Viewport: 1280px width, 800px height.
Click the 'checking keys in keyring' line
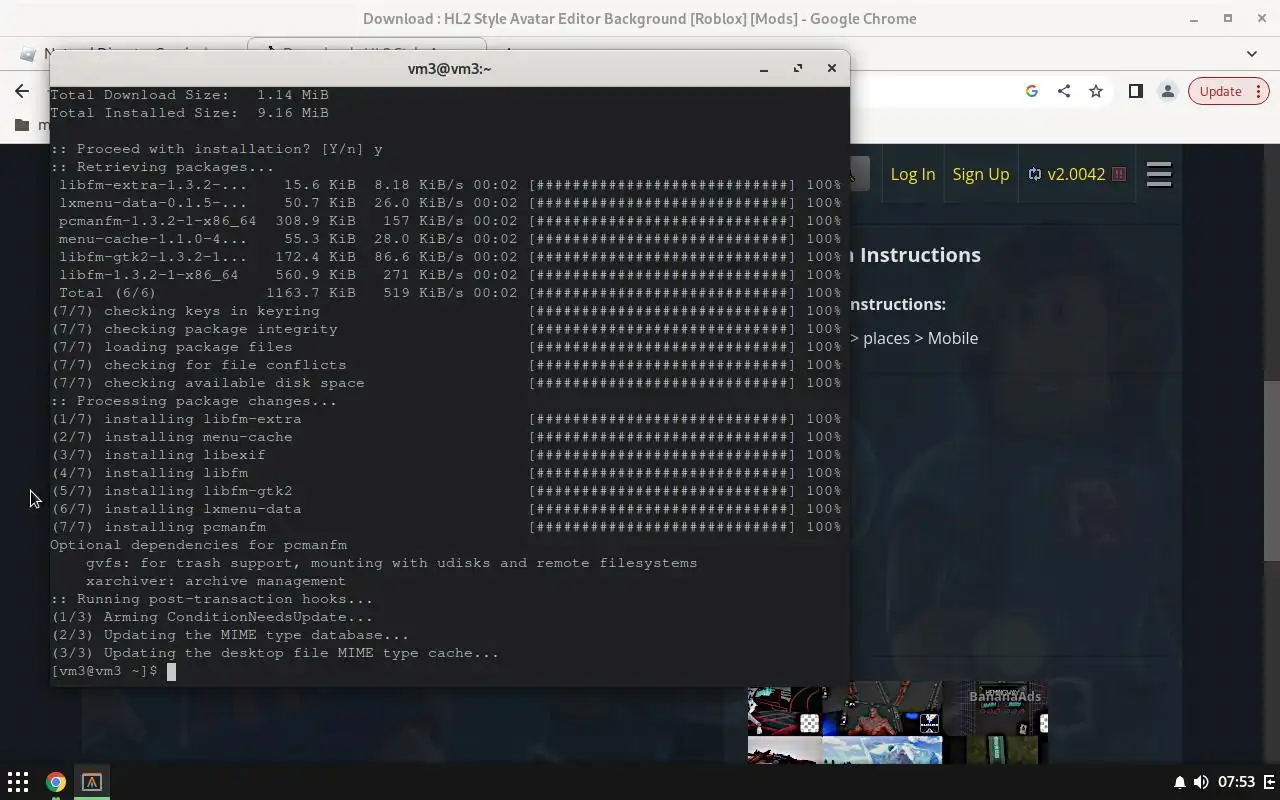tap(446, 311)
